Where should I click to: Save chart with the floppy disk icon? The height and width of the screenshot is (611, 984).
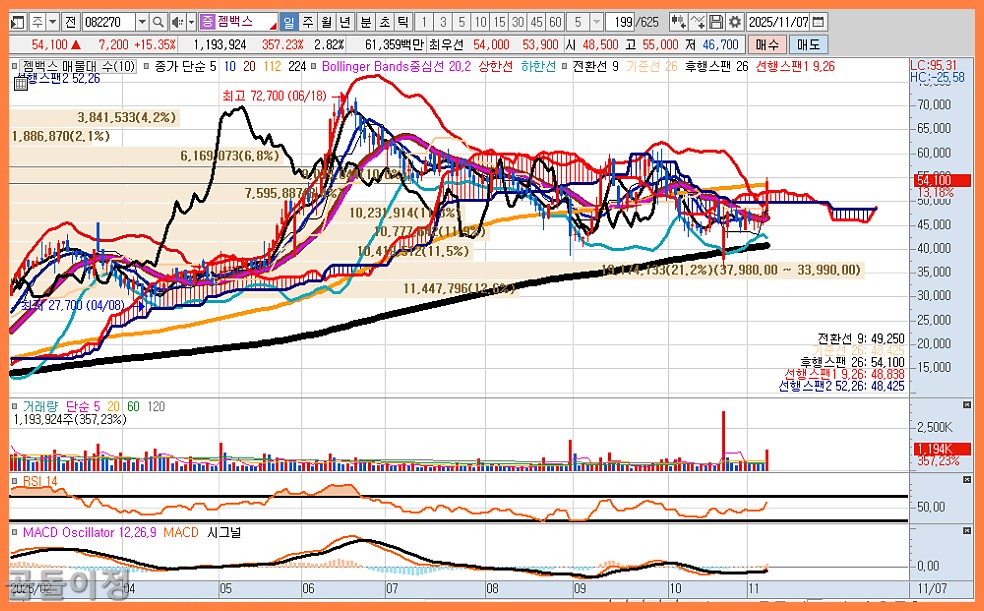tap(716, 23)
